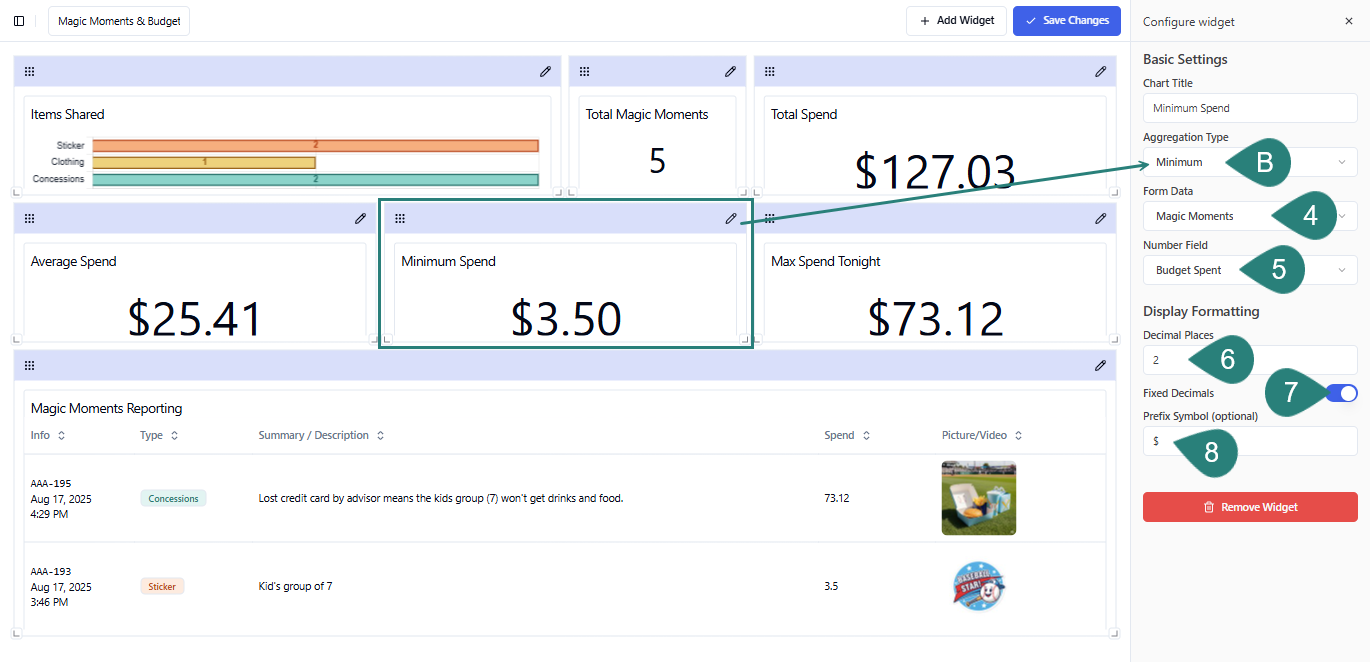Viewport: 1370px width, 662px height.
Task: Open the concessions food picture thumbnail
Action: point(978,498)
